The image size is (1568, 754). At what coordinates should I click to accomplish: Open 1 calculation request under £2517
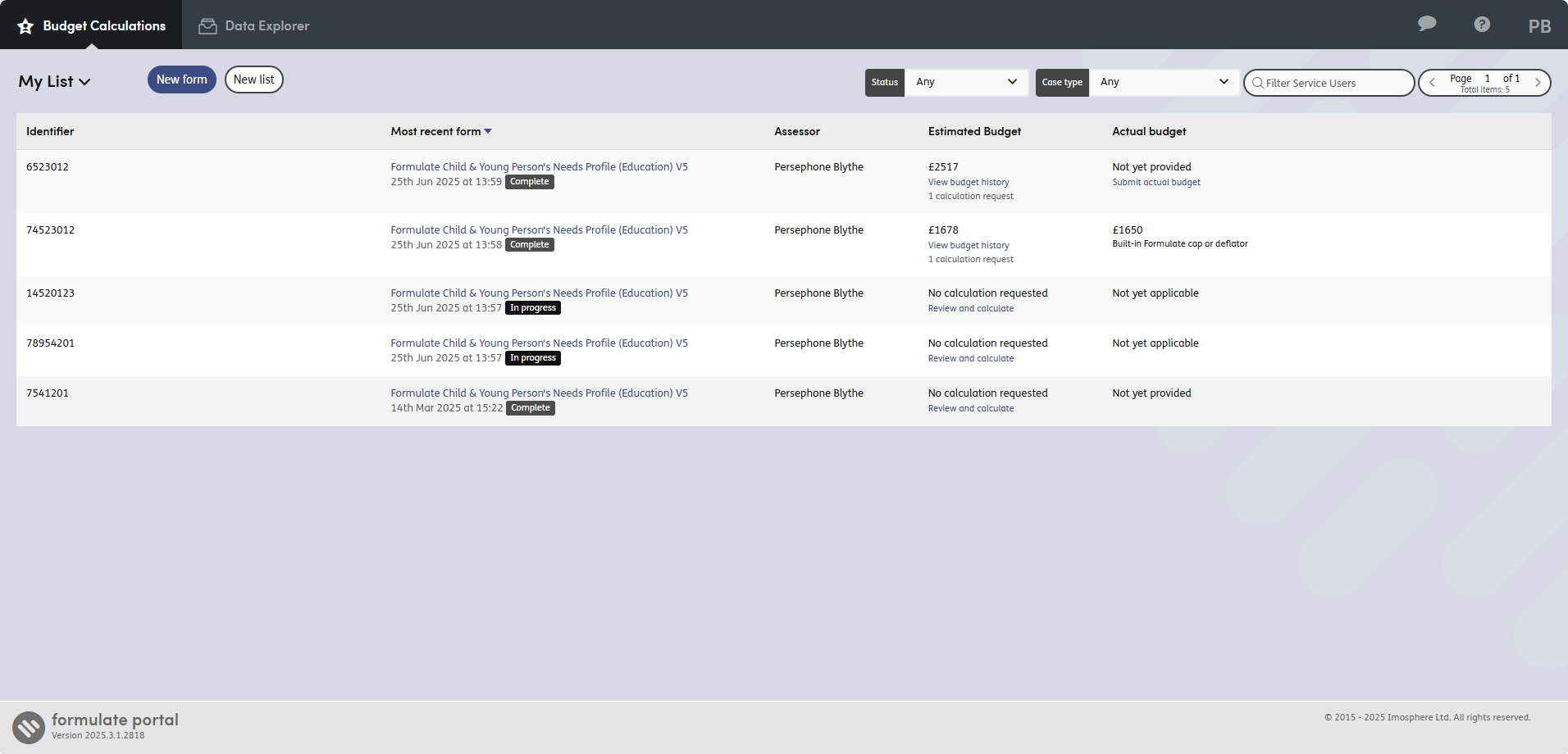coord(971,196)
